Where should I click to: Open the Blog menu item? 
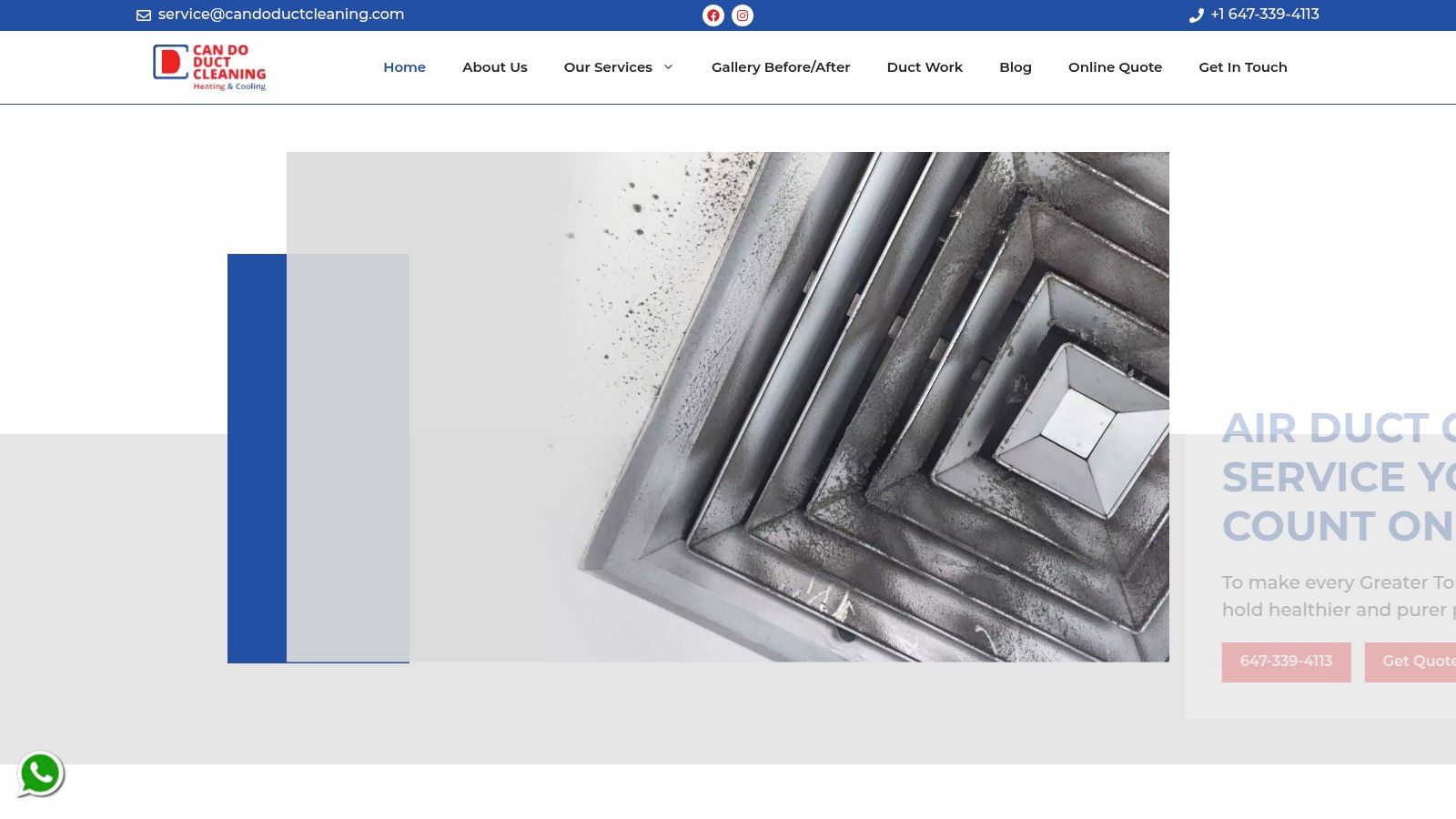[x=1015, y=67]
